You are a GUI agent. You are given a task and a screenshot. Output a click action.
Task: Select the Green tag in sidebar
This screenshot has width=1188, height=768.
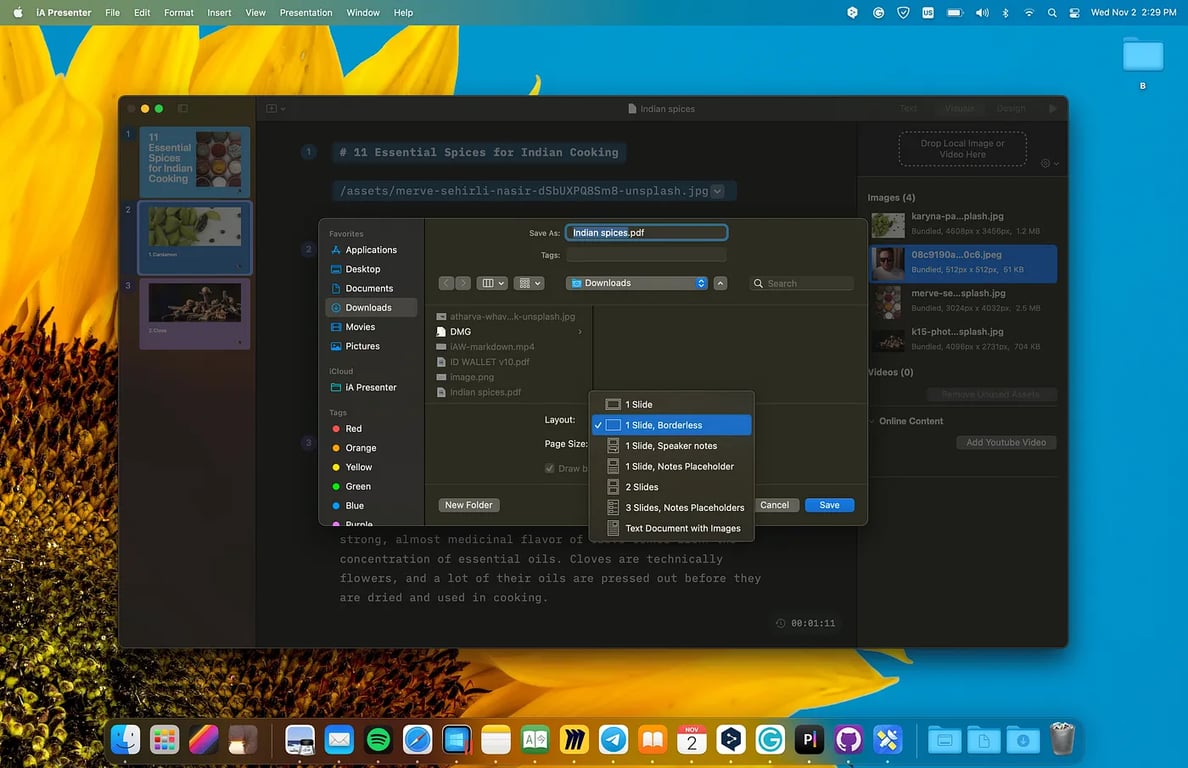tap(357, 487)
